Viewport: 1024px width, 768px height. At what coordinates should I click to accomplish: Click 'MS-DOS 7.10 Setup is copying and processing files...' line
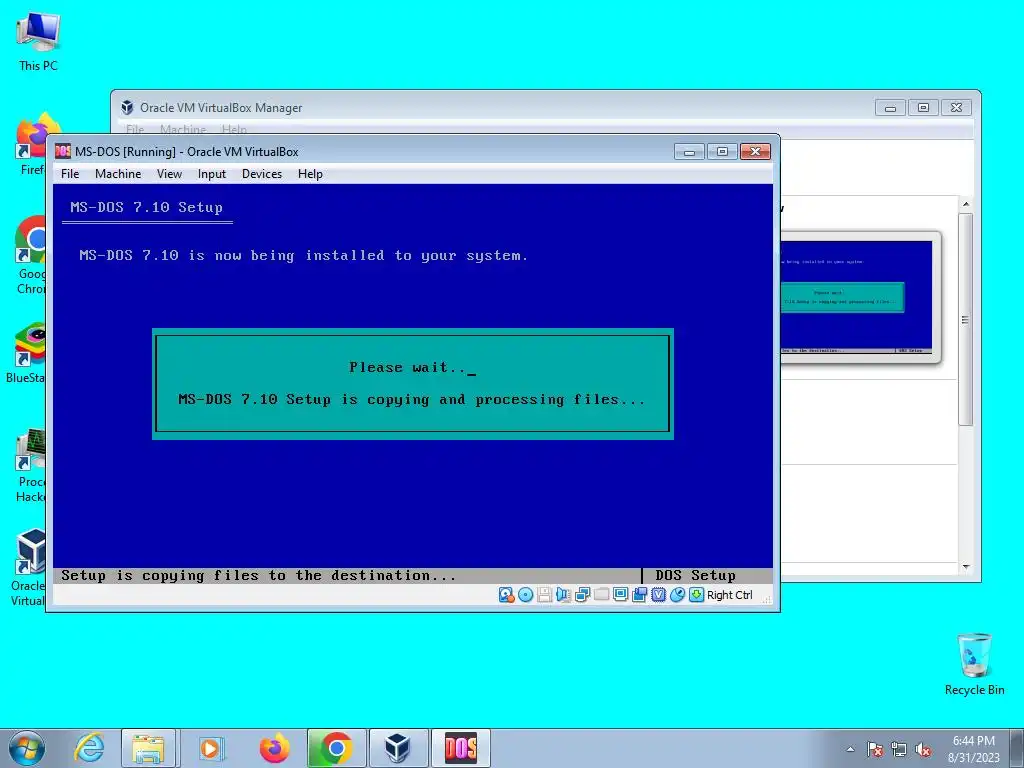(x=411, y=400)
